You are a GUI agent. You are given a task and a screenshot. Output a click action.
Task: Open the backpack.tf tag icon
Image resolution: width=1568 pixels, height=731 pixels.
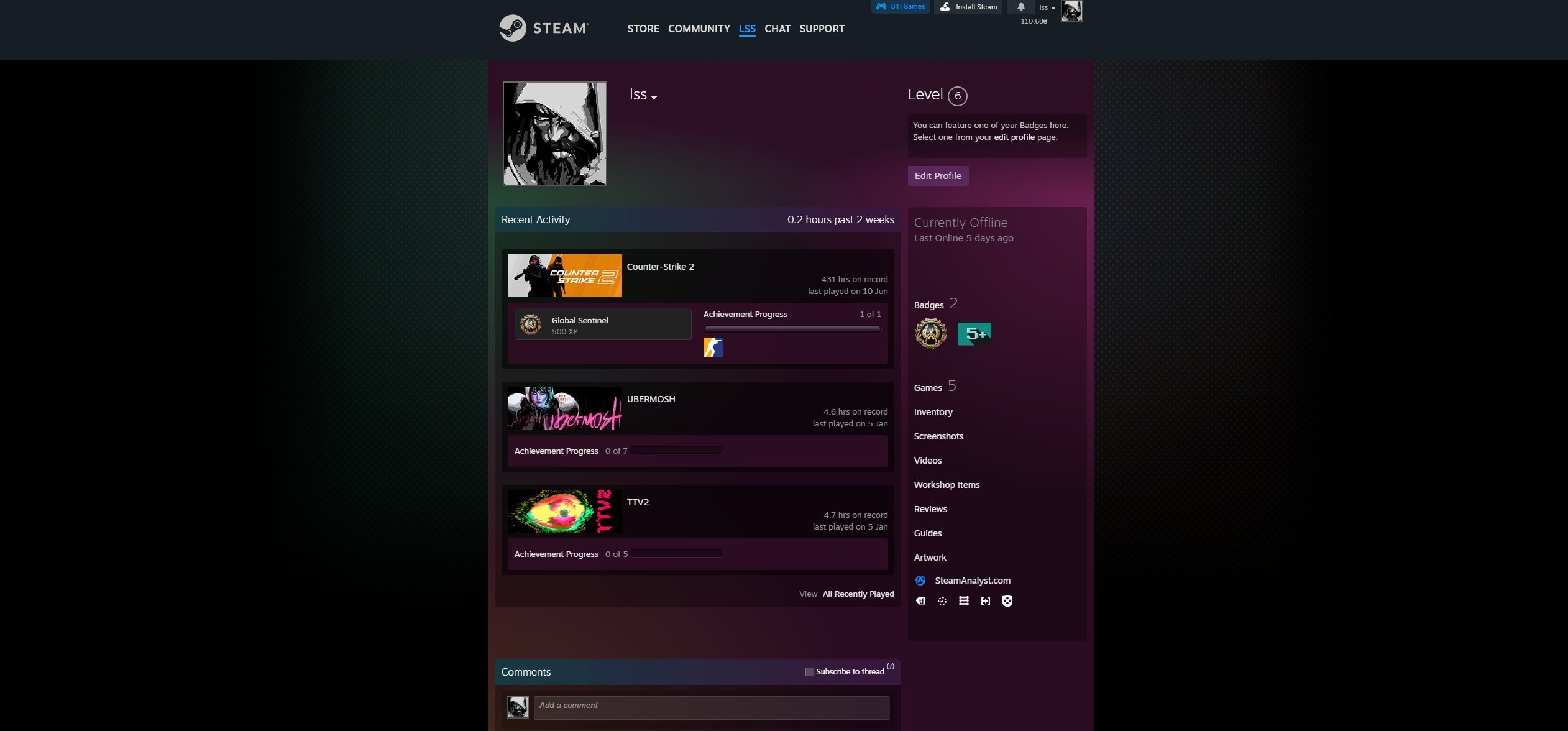(x=920, y=601)
